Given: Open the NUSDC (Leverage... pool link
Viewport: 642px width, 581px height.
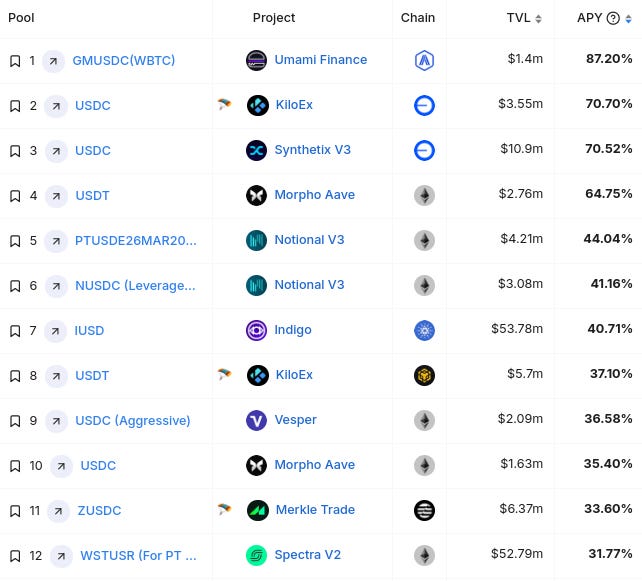Looking at the screenshot, I should 135,286.
